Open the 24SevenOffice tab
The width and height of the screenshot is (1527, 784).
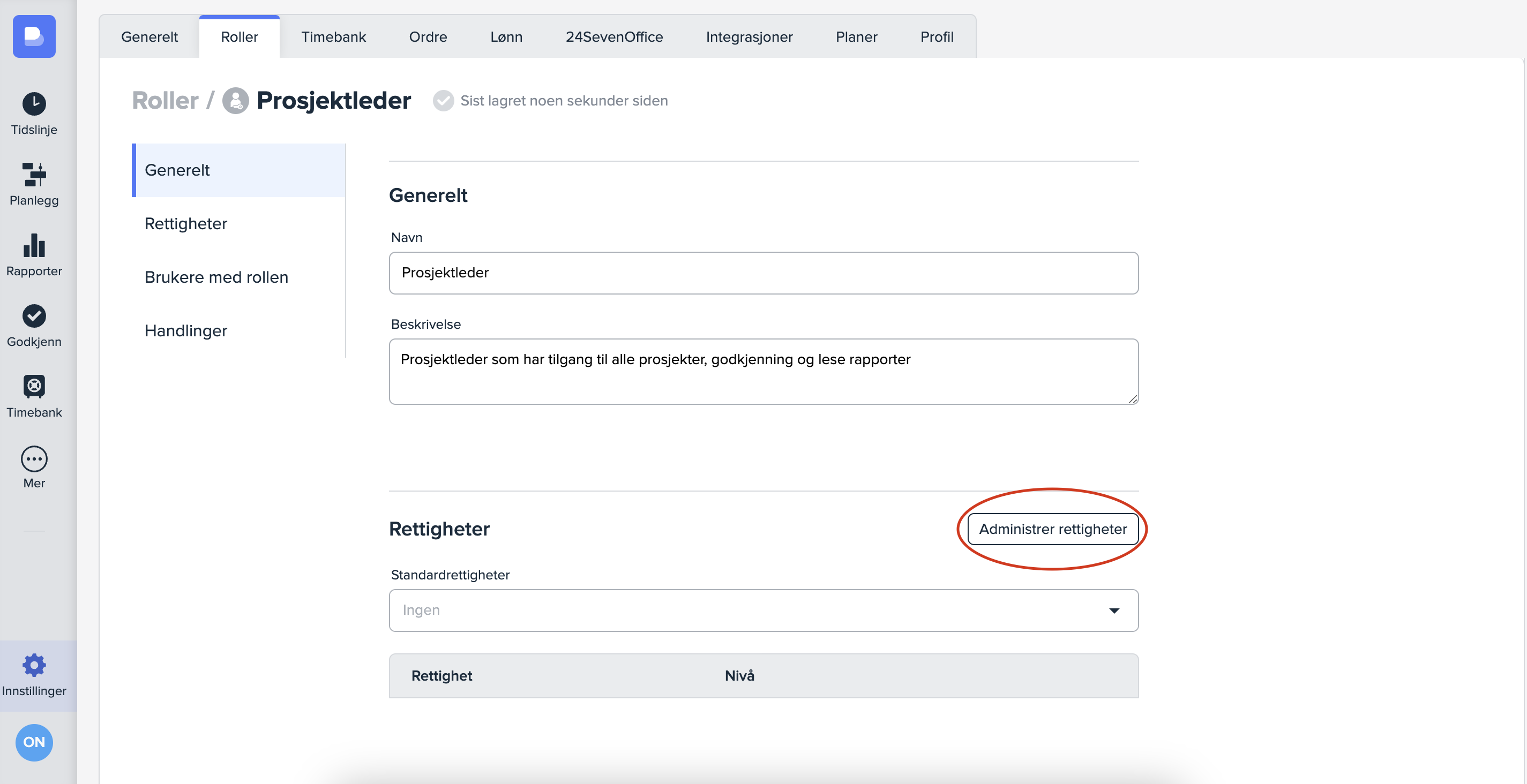pos(613,37)
